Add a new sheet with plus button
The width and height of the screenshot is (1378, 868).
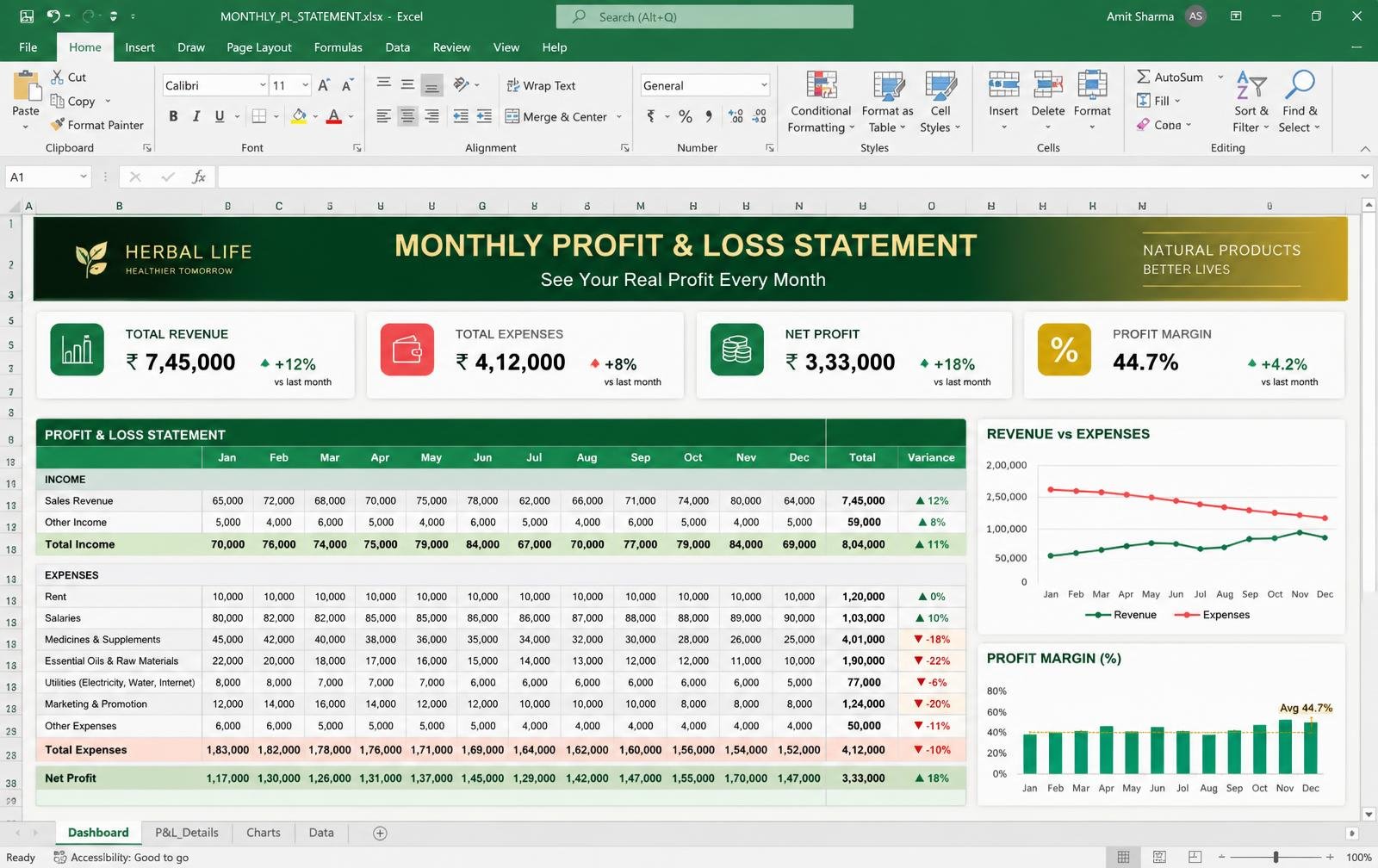380,833
